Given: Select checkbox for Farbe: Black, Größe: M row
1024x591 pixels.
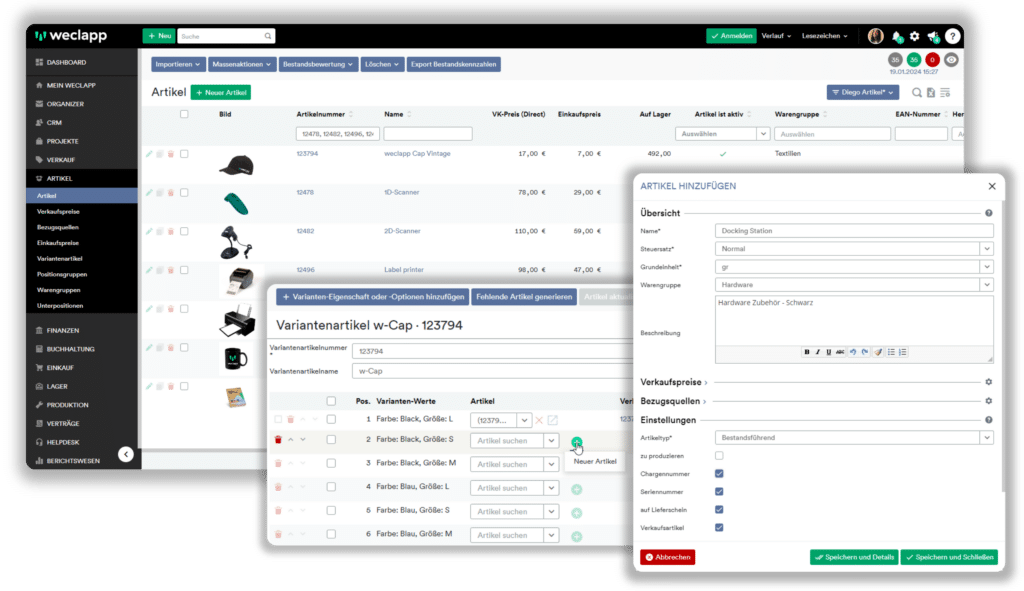Looking at the screenshot, I should pos(331,463).
